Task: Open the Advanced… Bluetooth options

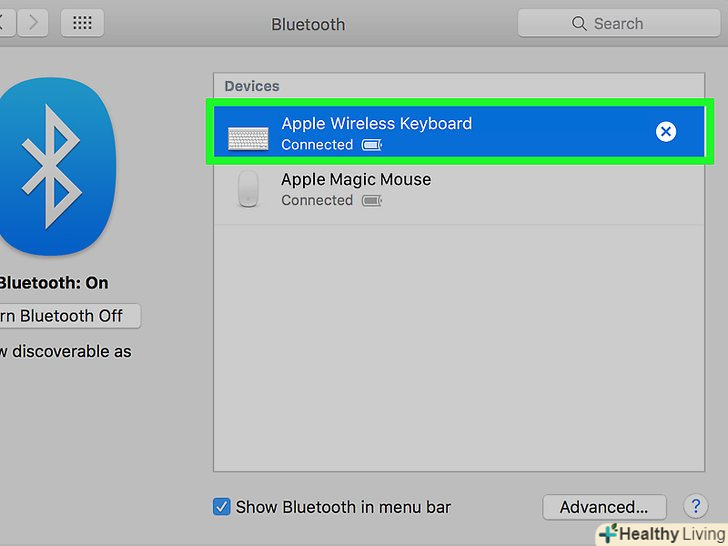Action: pos(604,507)
